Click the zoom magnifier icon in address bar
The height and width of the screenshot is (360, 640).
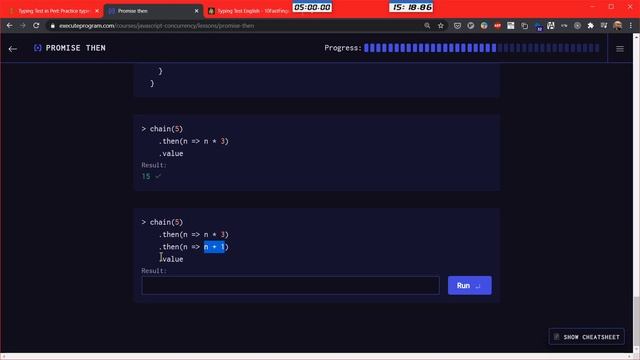(x=427, y=26)
